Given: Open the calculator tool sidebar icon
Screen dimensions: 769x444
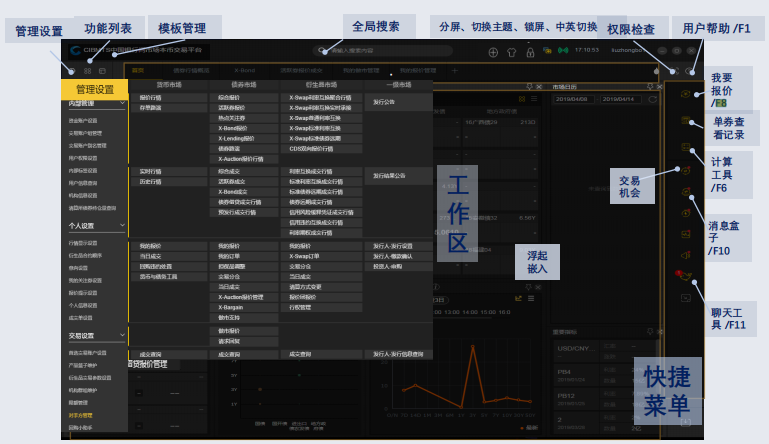Looking at the screenshot, I should [685, 147].
